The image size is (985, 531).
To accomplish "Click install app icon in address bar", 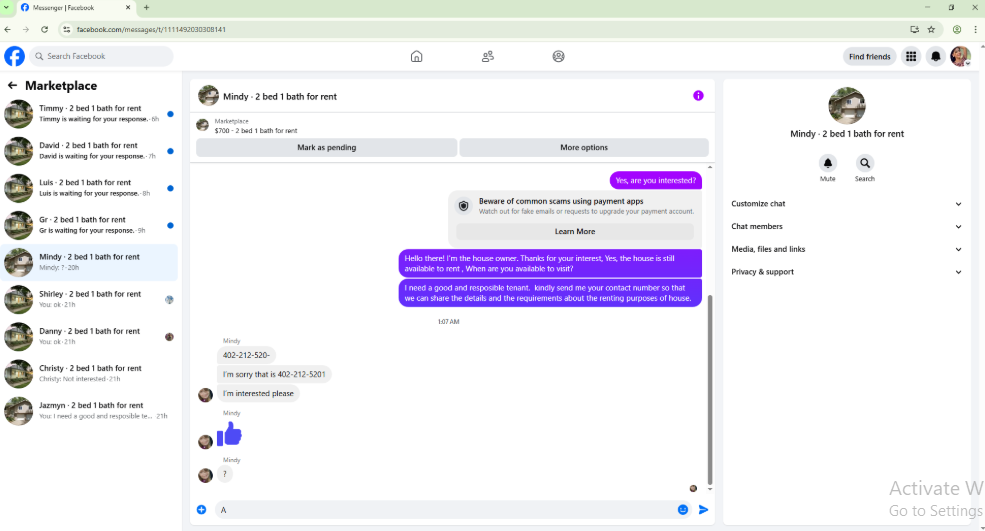I will point(915,30).
